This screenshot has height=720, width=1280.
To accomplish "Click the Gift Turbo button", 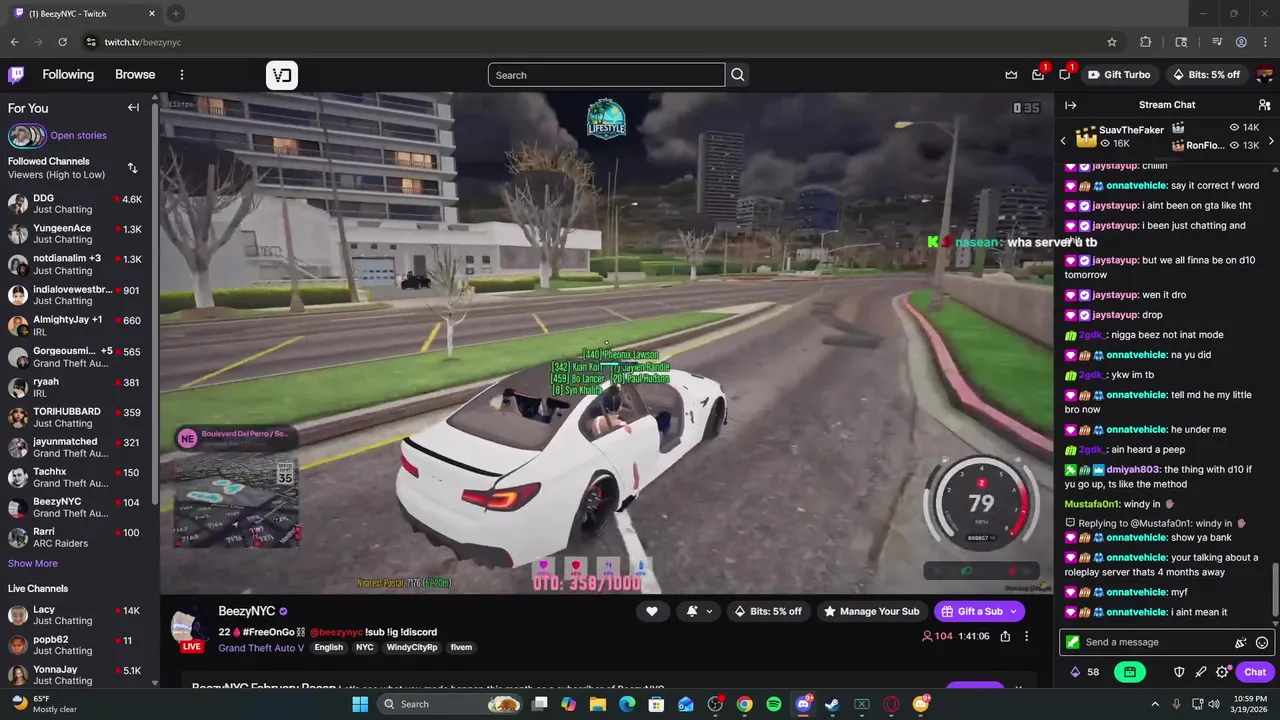I will coord(1119,75).
